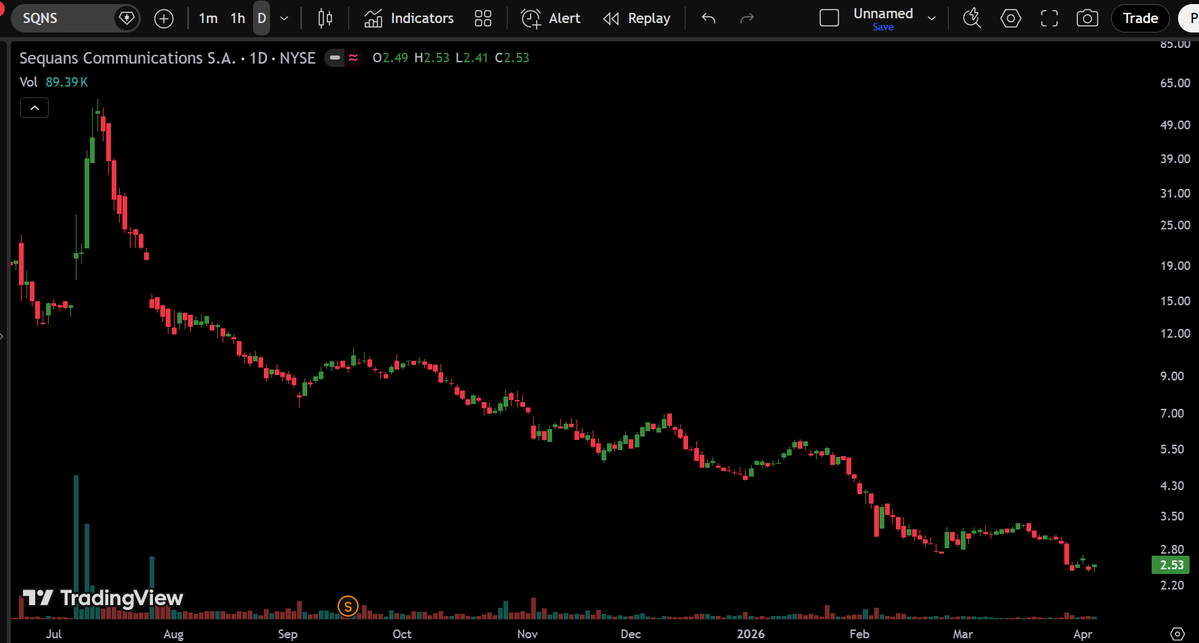Add a symbol with the plus icon
This screenshot has width=1199, height=643.
pos(164,18)
